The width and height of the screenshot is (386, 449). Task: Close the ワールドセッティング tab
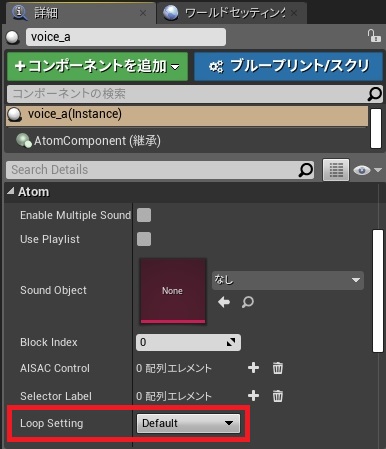point(294,13)
